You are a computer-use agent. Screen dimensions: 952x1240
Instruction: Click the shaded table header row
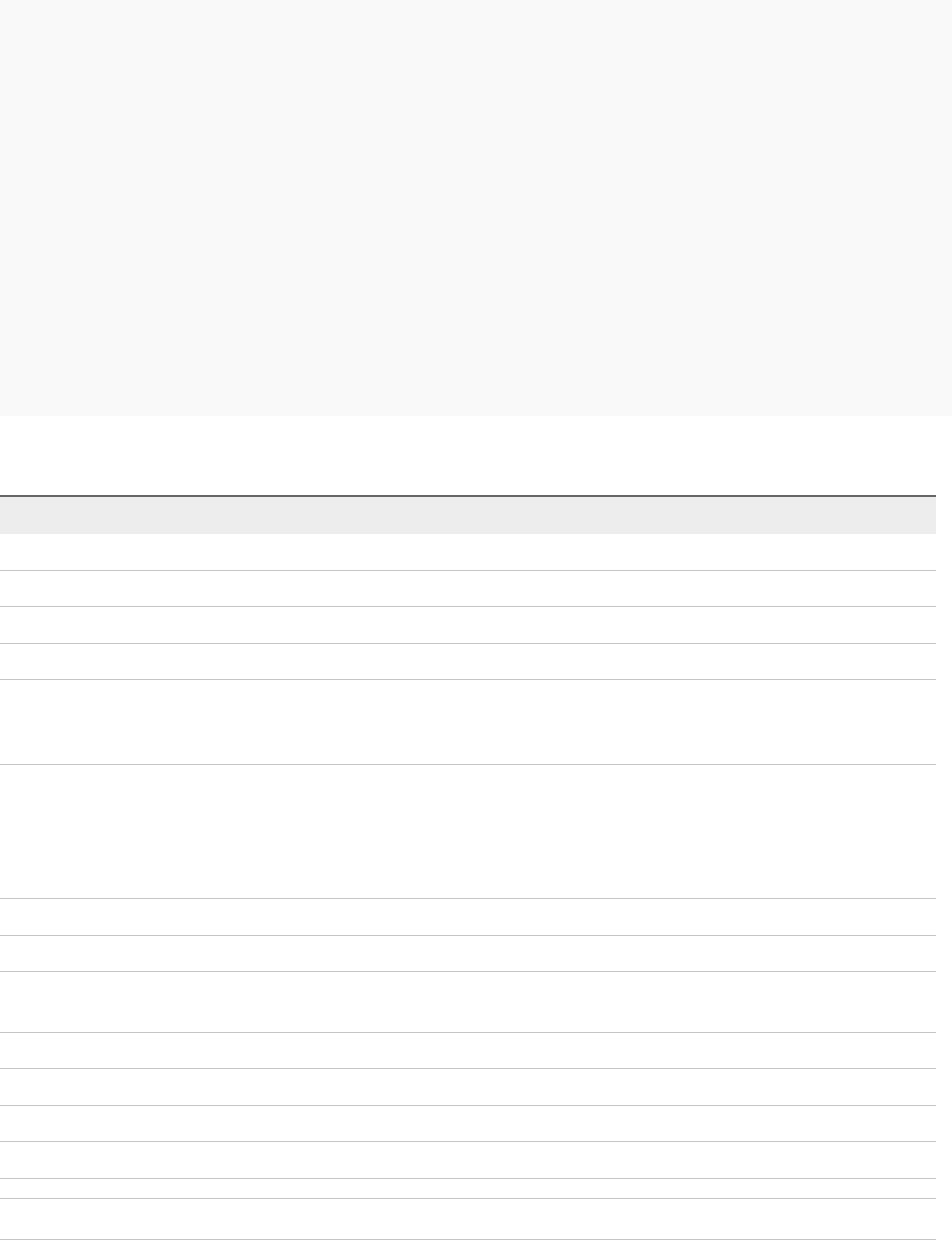click(x=468, y=515)
